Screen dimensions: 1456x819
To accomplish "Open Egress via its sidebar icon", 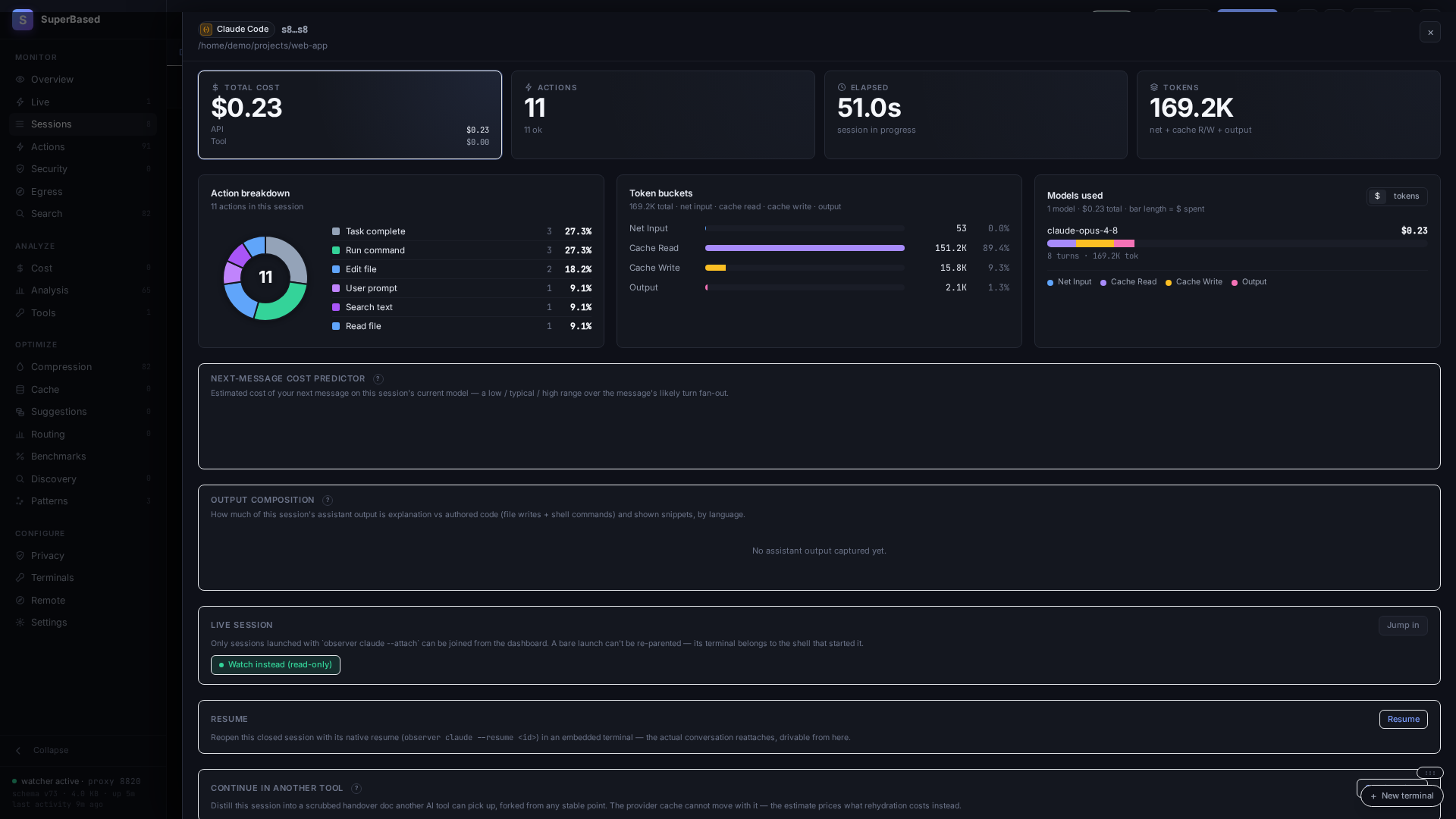I will click(20, 192).
